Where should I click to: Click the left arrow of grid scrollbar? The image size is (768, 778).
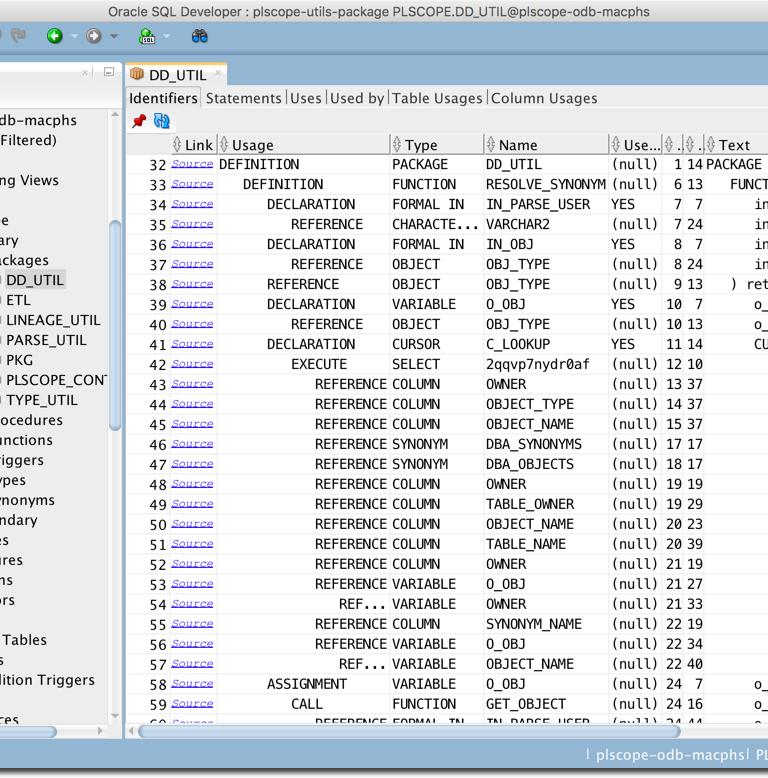click(131, 731)
